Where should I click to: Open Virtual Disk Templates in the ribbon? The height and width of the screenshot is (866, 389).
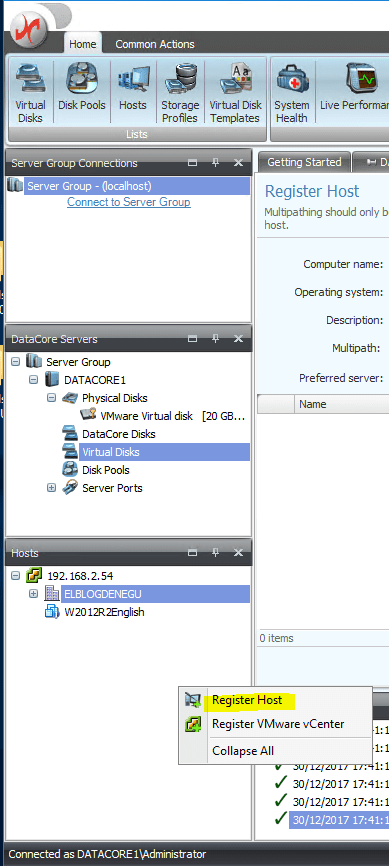coord(234,93)
